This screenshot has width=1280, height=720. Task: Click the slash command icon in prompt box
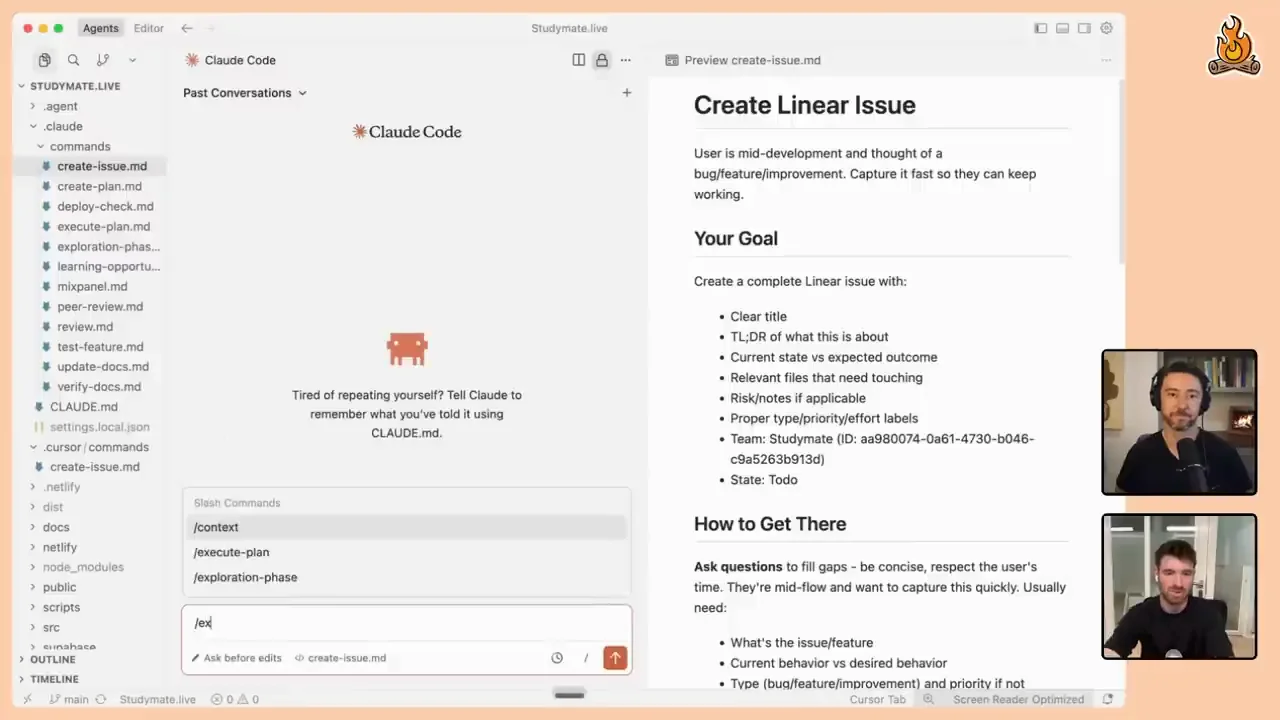point(586,658)
